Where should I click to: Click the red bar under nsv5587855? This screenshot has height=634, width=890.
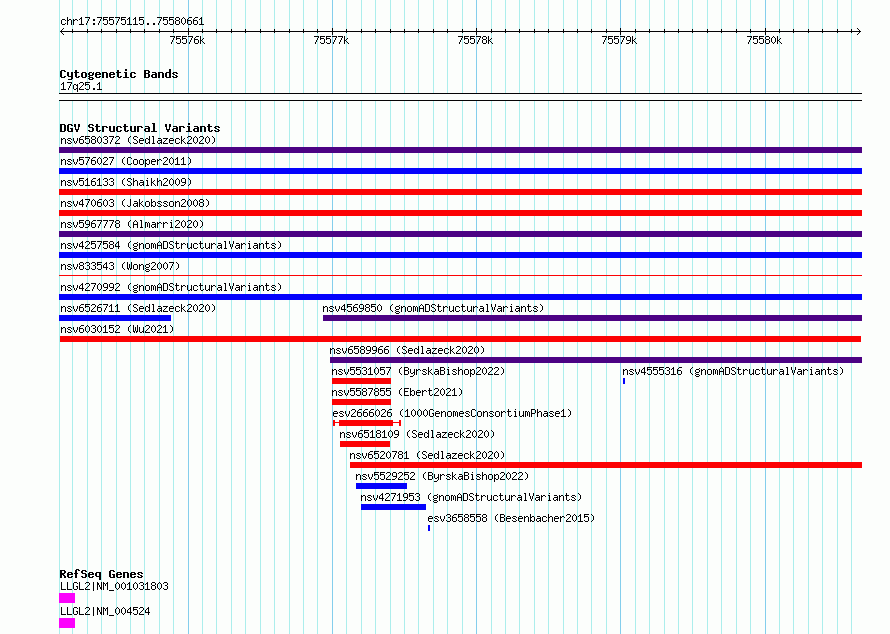click(362, 402)
